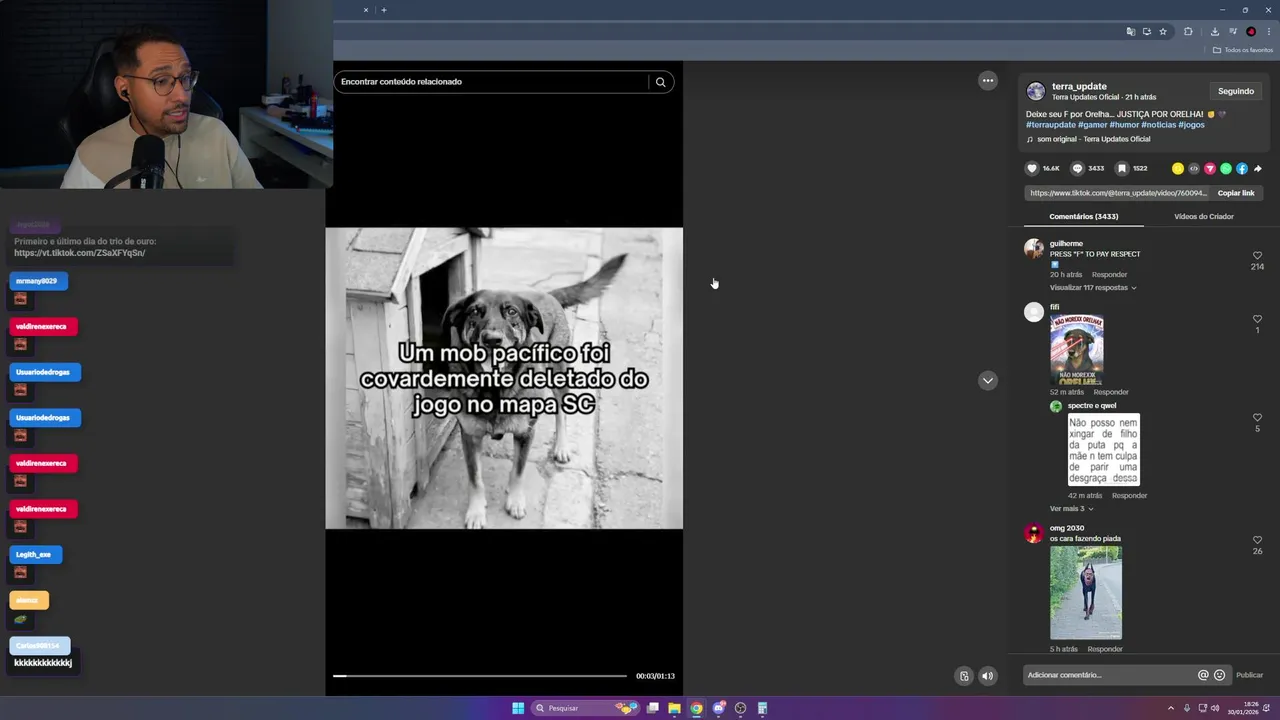Image resolution: width=1280 pixels, height=720 pixels.
Task: Open File Explorer from taskbar
Action: point(675,708)
